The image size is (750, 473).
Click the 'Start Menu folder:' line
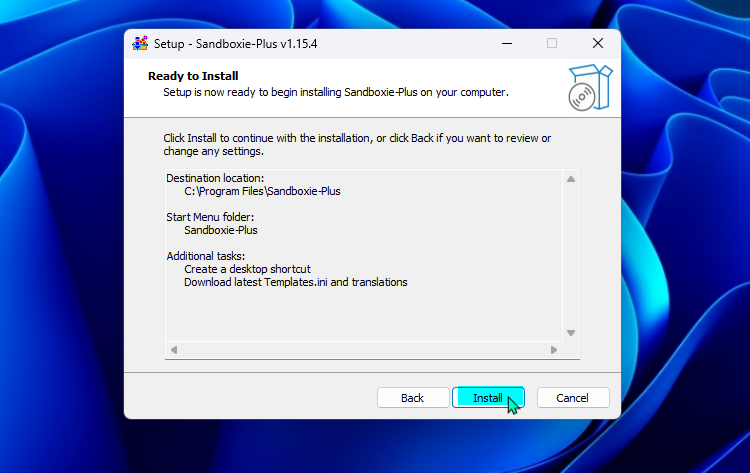pyautogui.click(x=210, y=217)
